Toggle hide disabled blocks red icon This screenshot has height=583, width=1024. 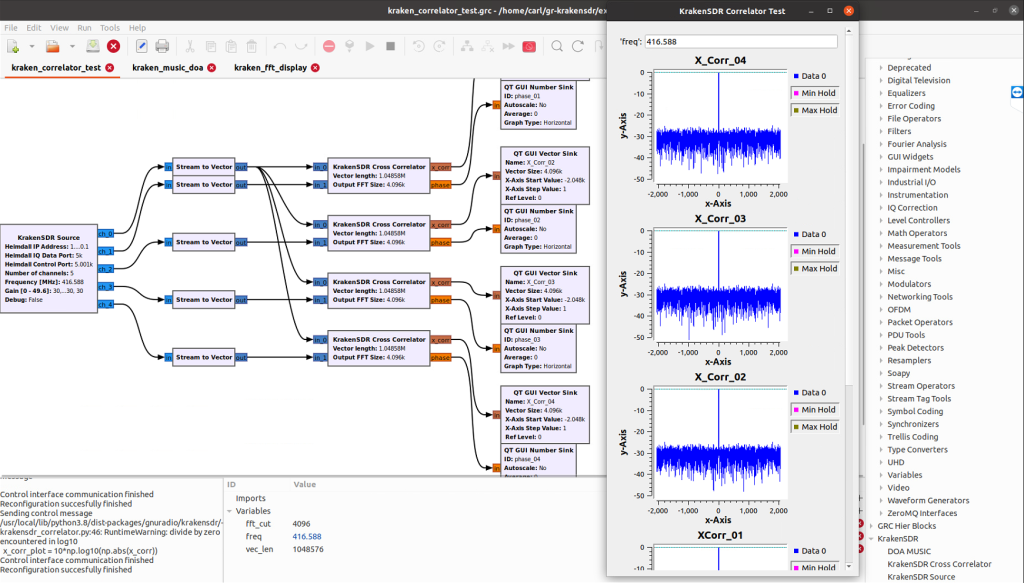(x=529, y=46)
